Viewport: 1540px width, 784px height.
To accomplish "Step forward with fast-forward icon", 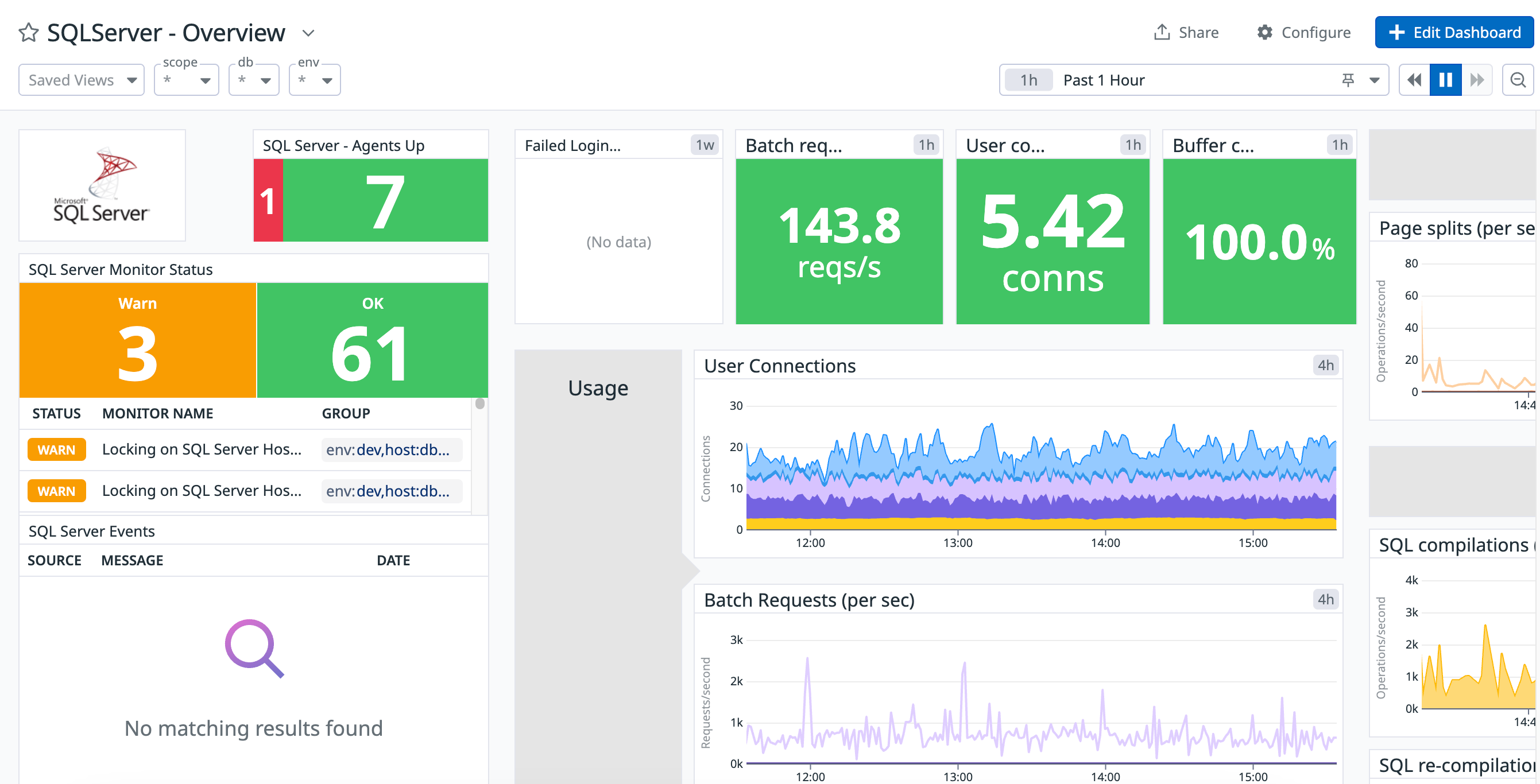I will pyautogui.click(x=1477, y=80).
